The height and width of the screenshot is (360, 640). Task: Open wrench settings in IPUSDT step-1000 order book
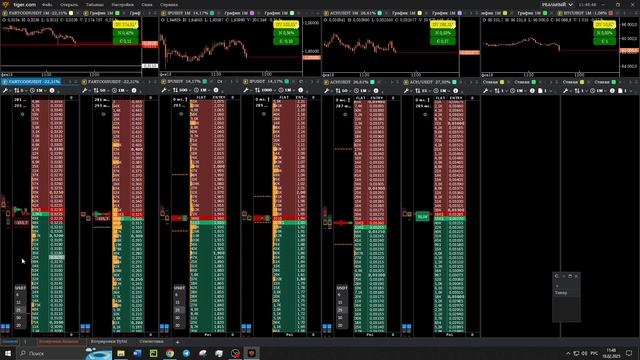coord(246,90)
